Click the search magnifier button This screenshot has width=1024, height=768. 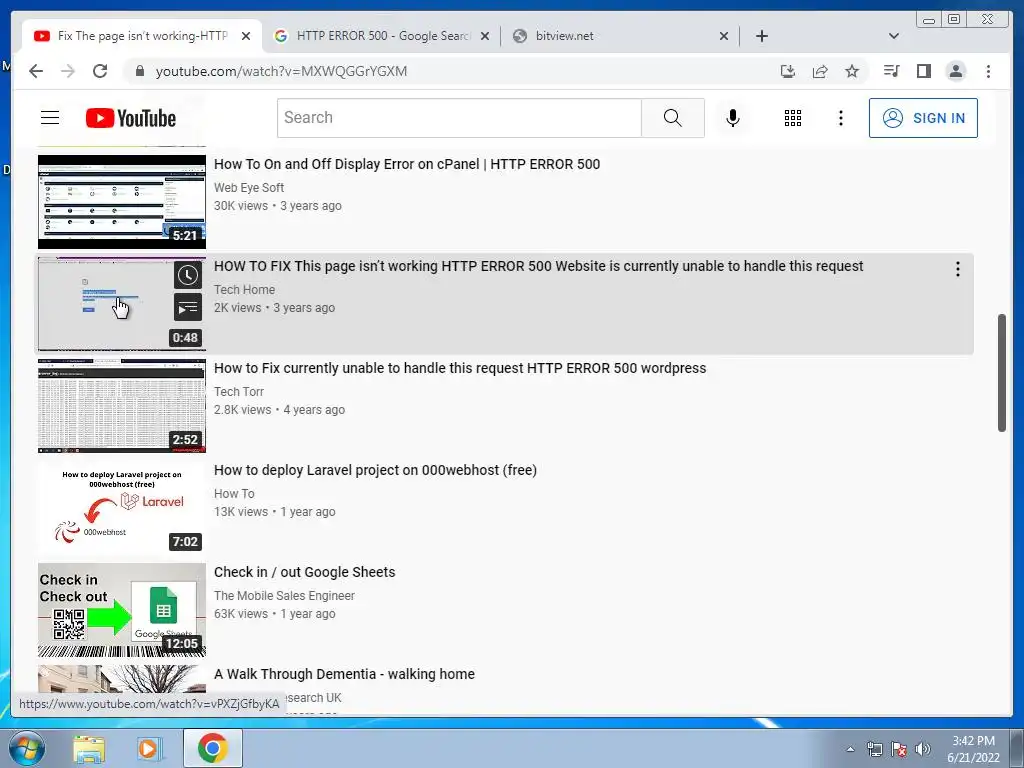673,118
